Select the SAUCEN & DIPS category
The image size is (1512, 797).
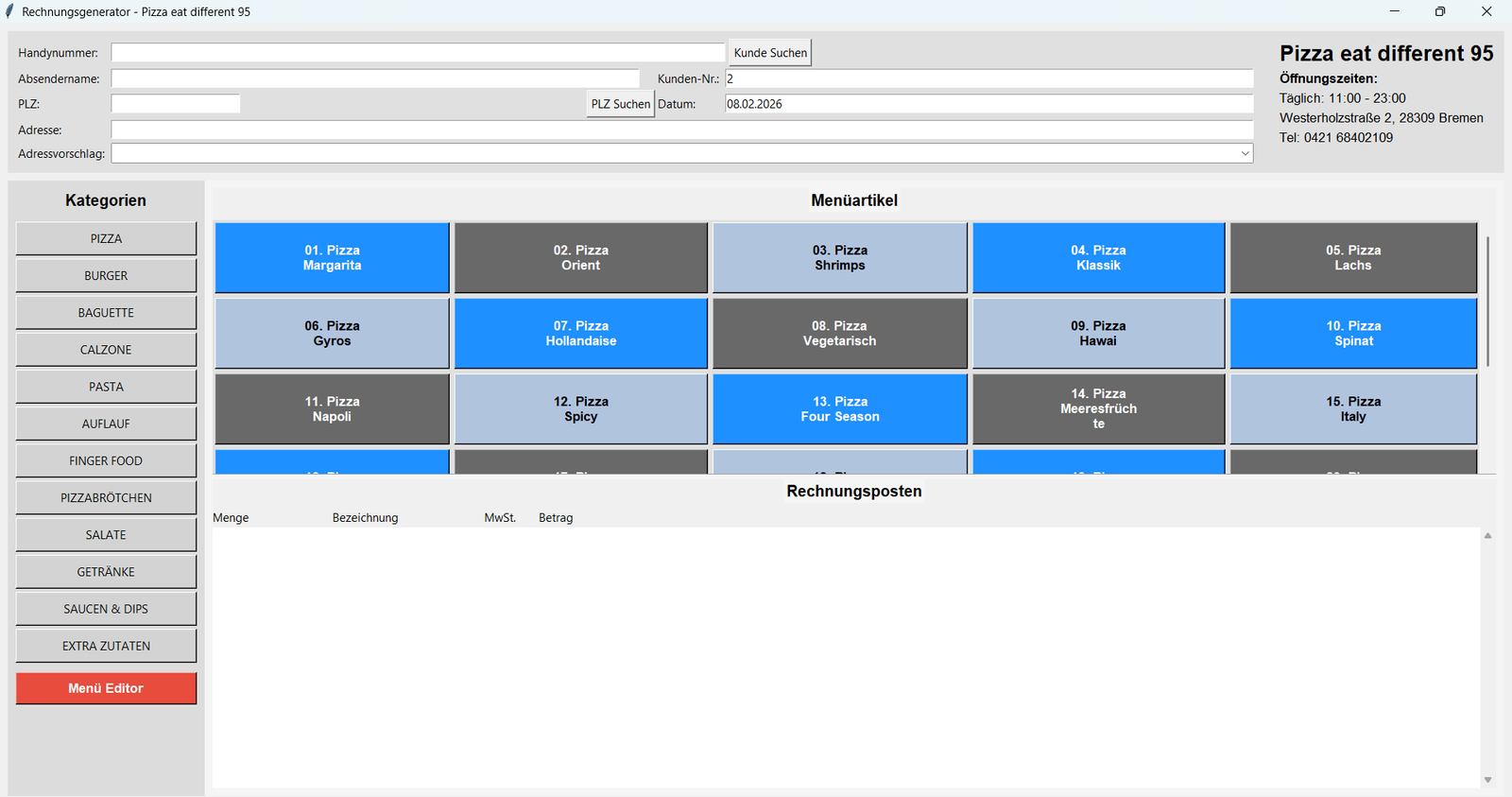pos(106,609)
